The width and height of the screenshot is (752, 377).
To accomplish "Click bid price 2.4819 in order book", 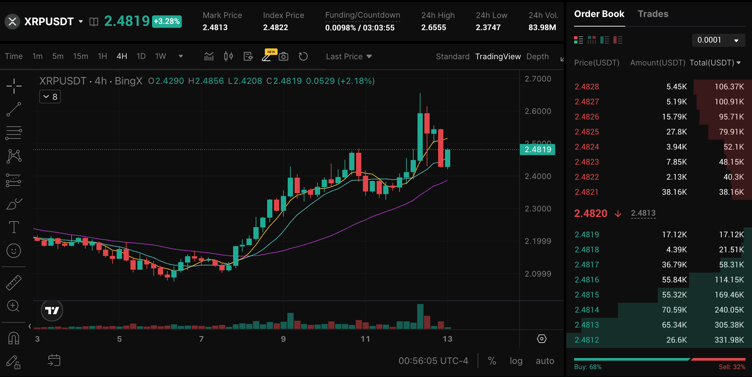I will coord(587,235).
